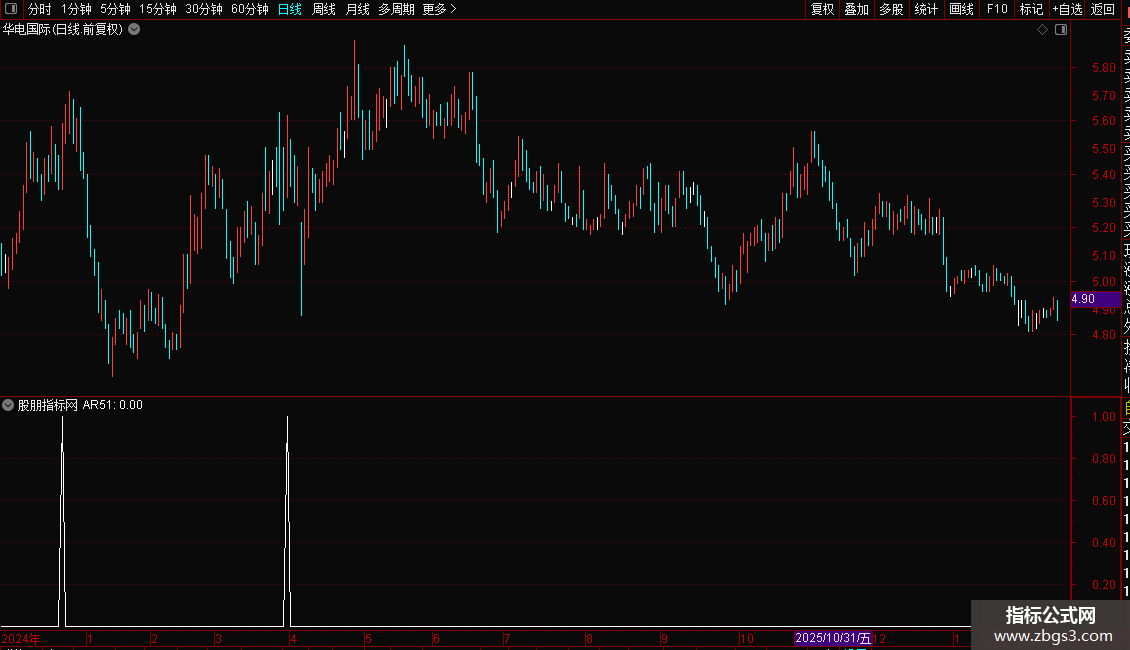The image size is (1130, 650).
Task: Switch to 月线 monthly chart
Action: [x=357, y=9]
